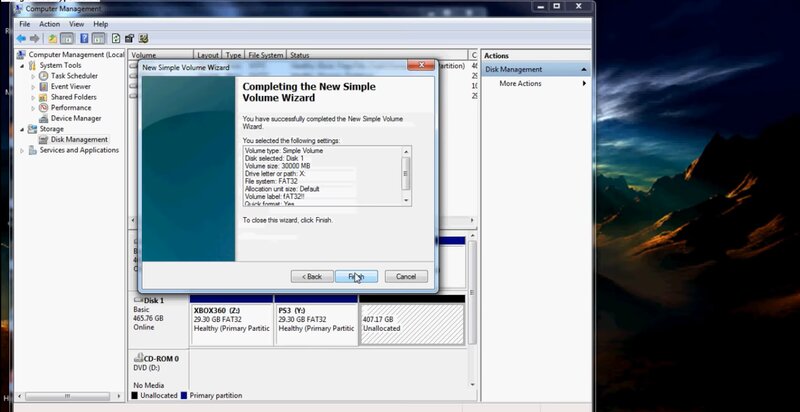Cancel the New Simple Volume Wizard
800x412 pixels.
click(x=406, y=276)
